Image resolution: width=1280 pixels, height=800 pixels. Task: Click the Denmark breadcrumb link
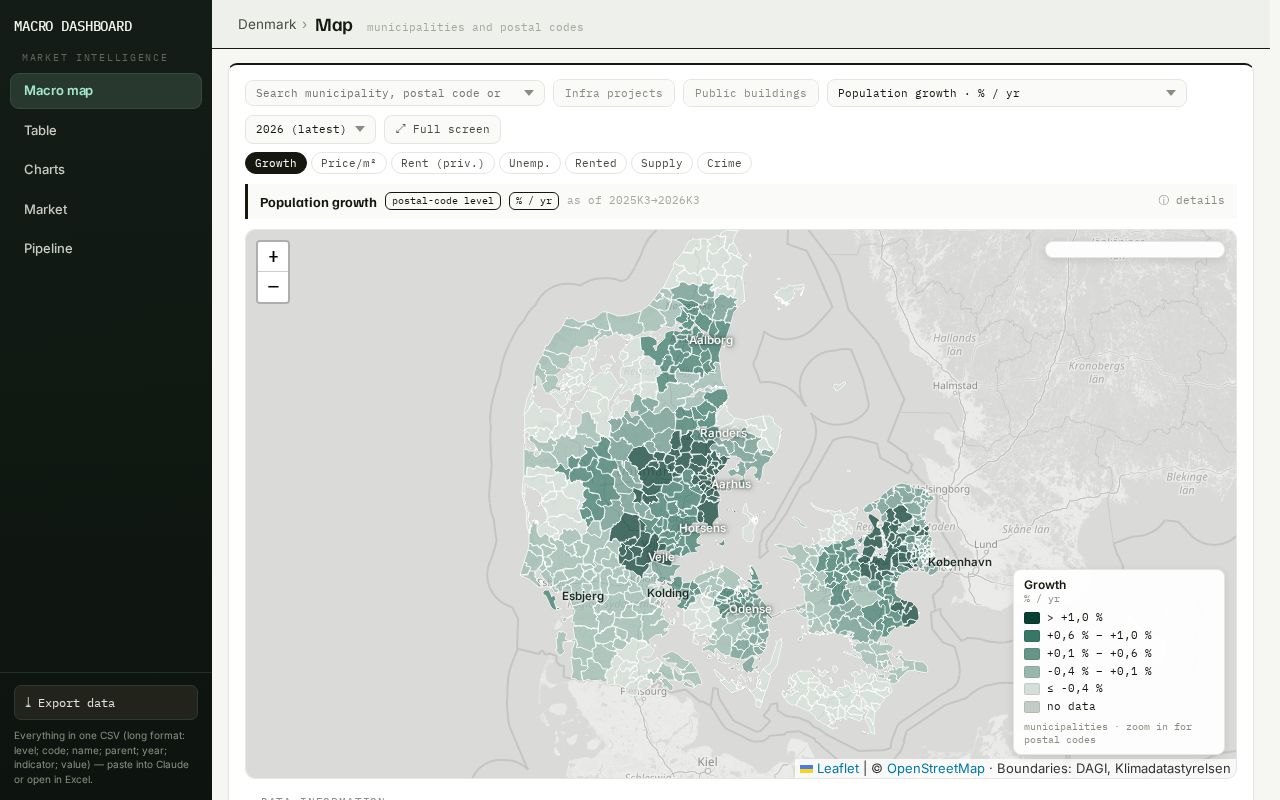point(267,24)
